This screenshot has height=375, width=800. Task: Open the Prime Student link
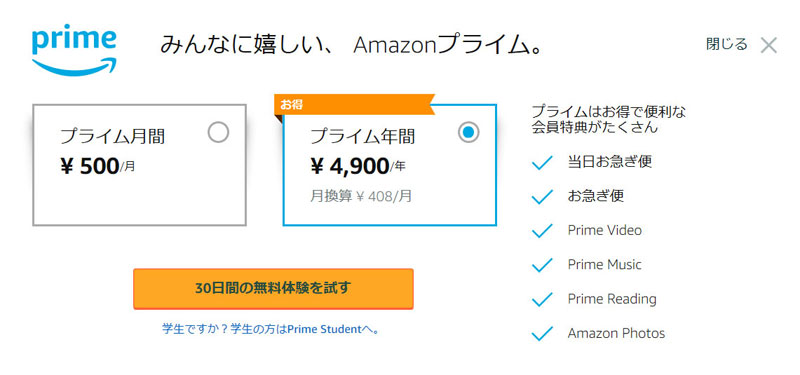pyautogui.click(x=270, y=329)
